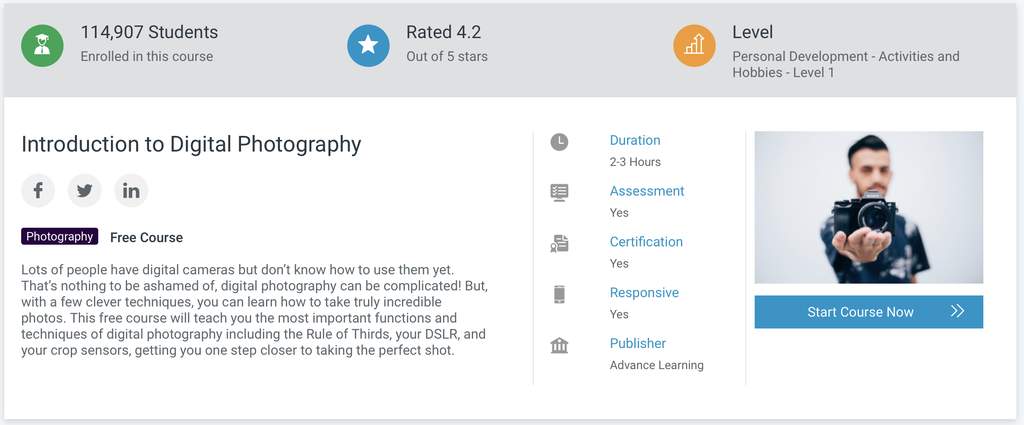Click the orange level chart icon
The width and height of the screenshot is (1024, 425).
[x=695, y=45]
